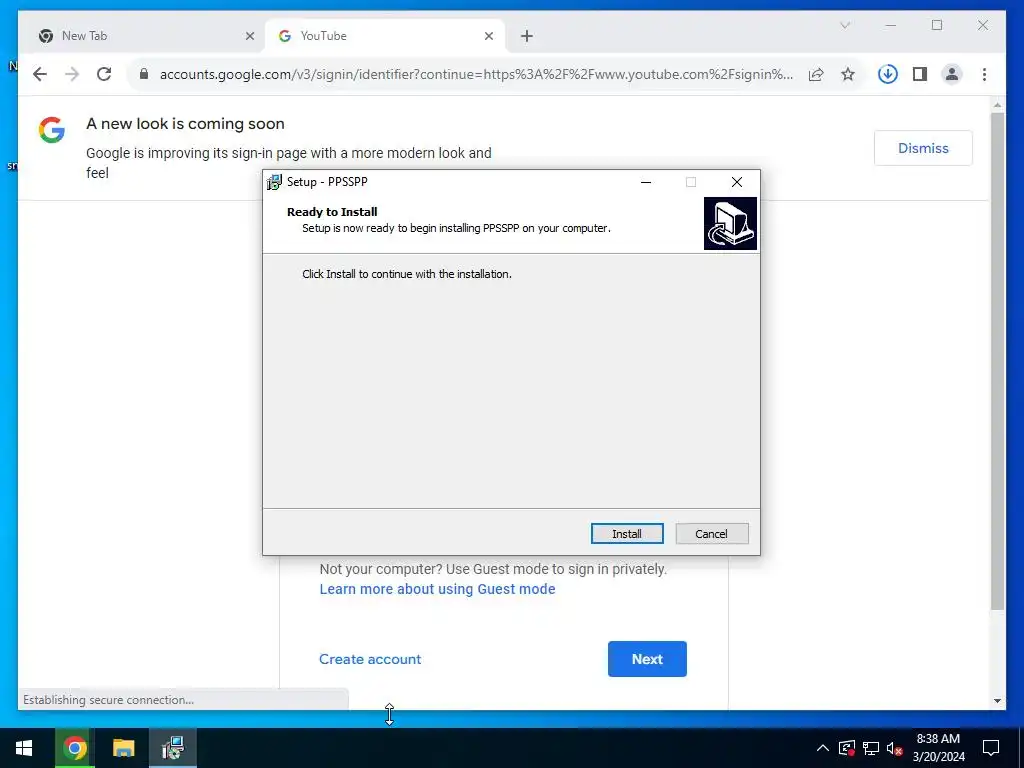
Task: Click the Chrome page vertical scrollbar
Action: pyautogui.click(x=997, y=361)
